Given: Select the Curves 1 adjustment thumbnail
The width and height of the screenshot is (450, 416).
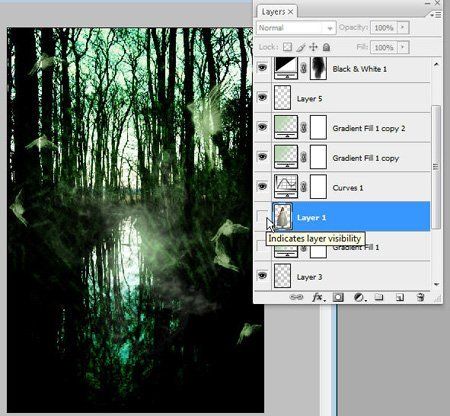Looking at the screenshot, I should pyautogui.click(x=286, y=186).
